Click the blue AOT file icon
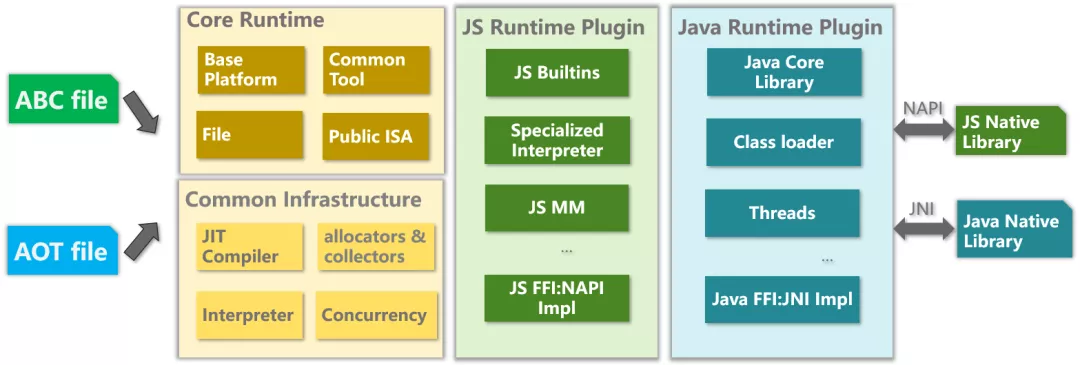 coord(63,251)
